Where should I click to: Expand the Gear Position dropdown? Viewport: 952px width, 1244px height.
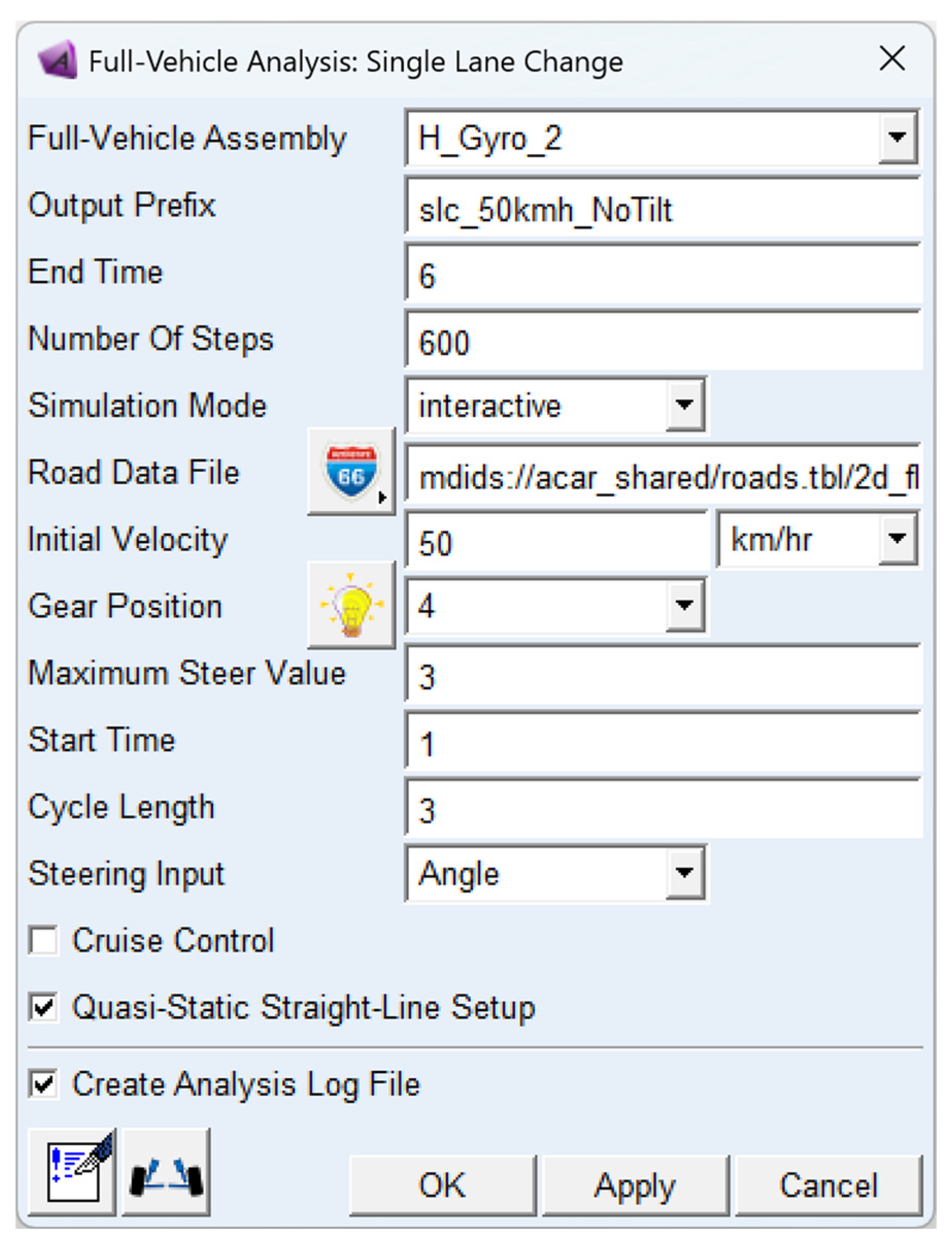click(685, 606)
